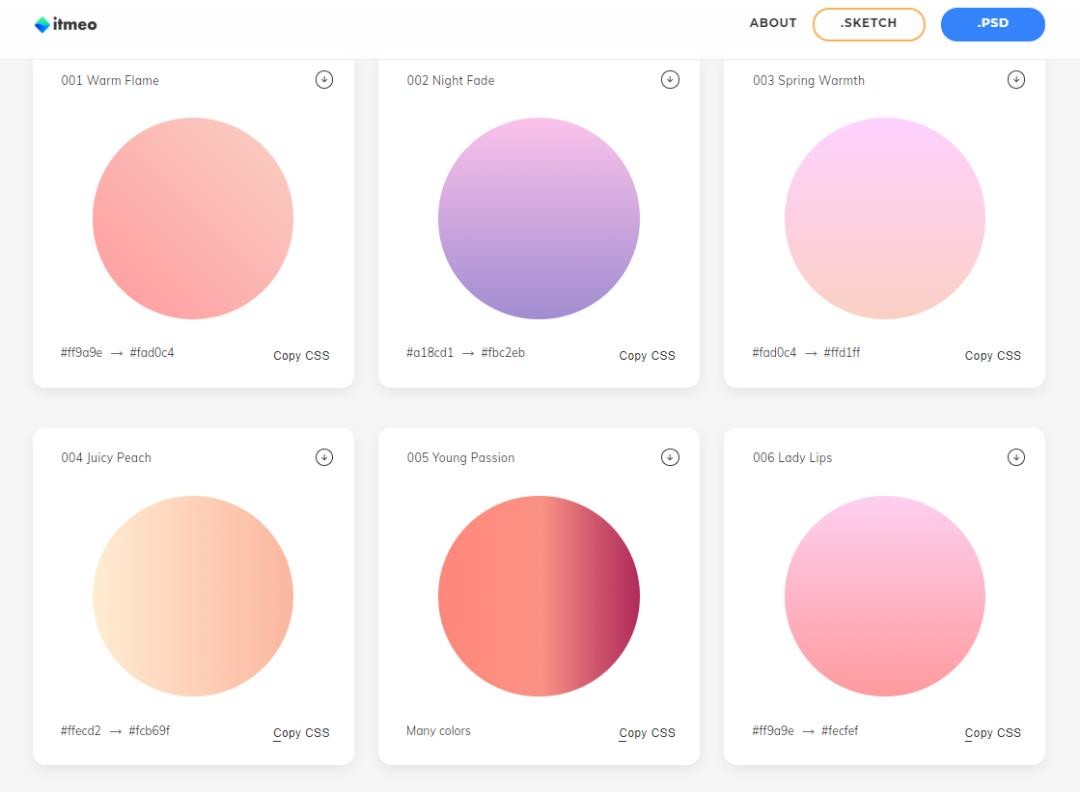This screenshot has width=1080, height=792.
Task: Click the .PSD download button
Action: pyautogui.click(x=992, y=24)
